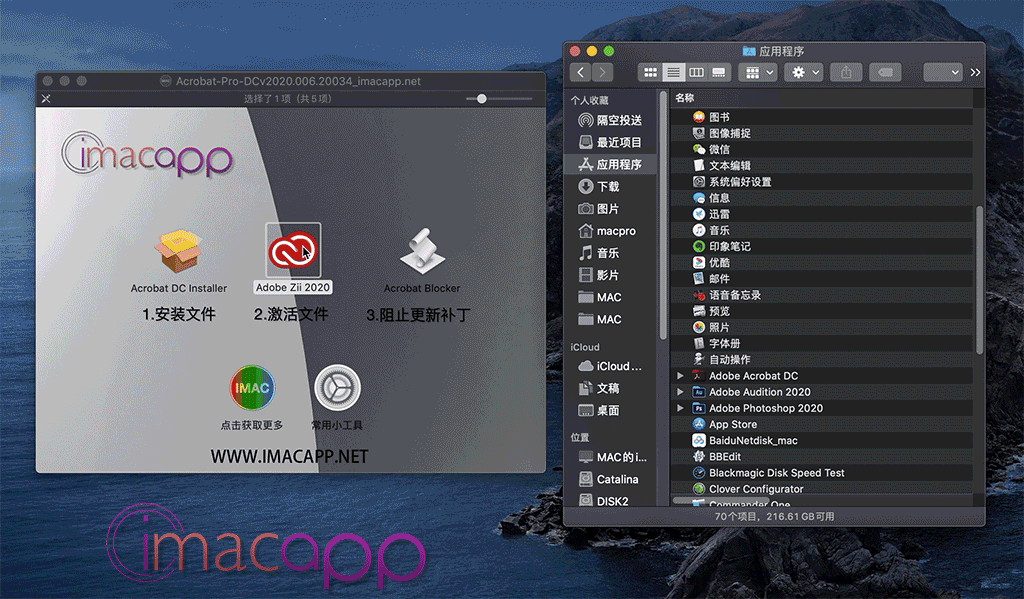The height and width of the screenshot is (599, 1024).
Task: Open the 常用小工具 gear icon
Action: pyautogui.click(x=337, y=388)
